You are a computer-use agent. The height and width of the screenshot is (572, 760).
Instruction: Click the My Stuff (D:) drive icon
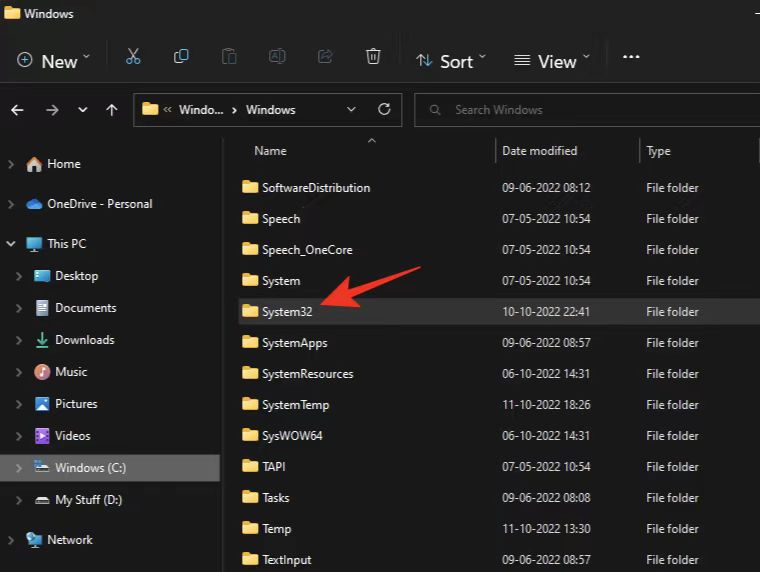click(42, 500)
